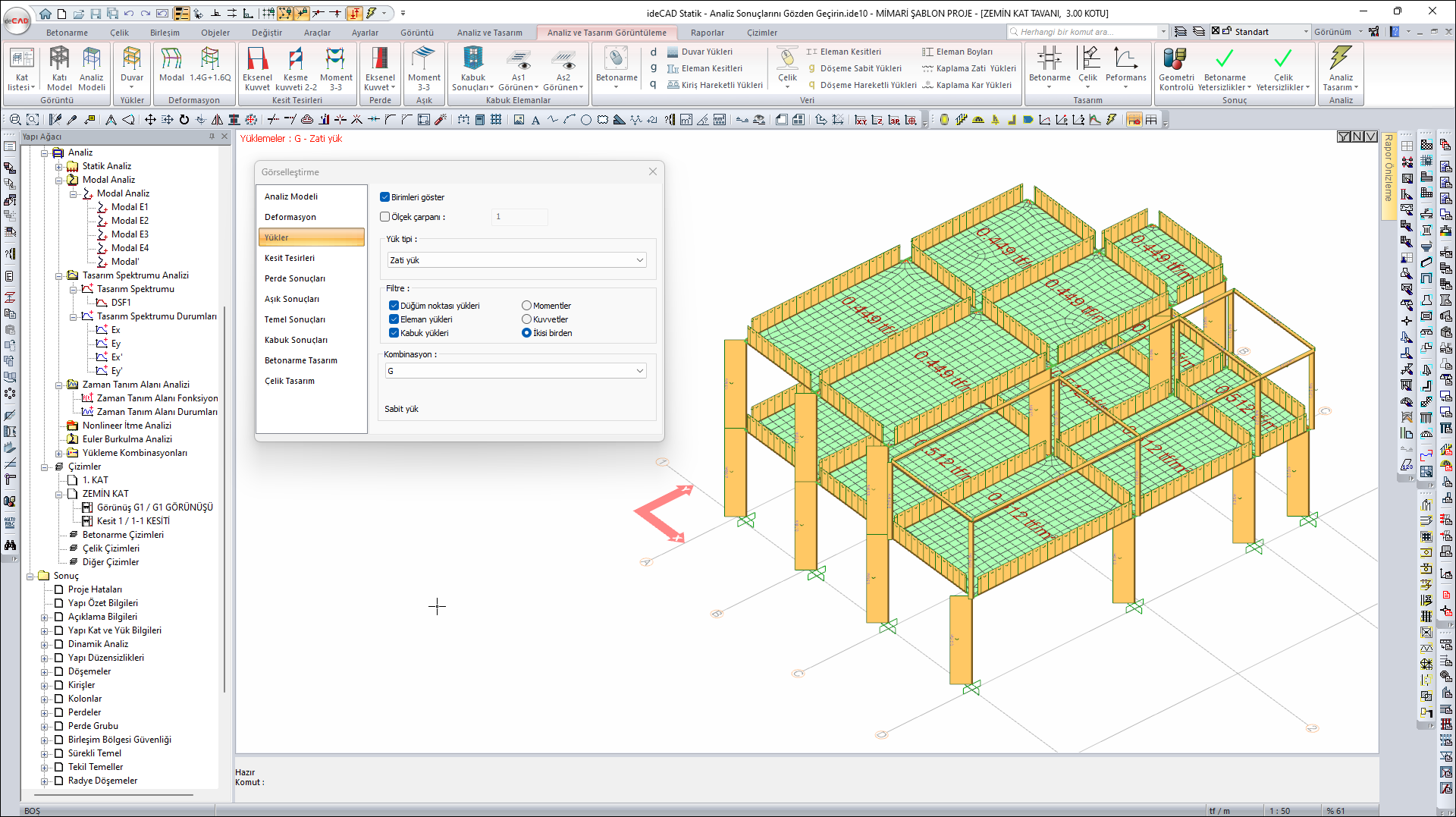Enable the Ölçek çarpanı checkbox
This screenshot has width=1456, height=817.
385,217
